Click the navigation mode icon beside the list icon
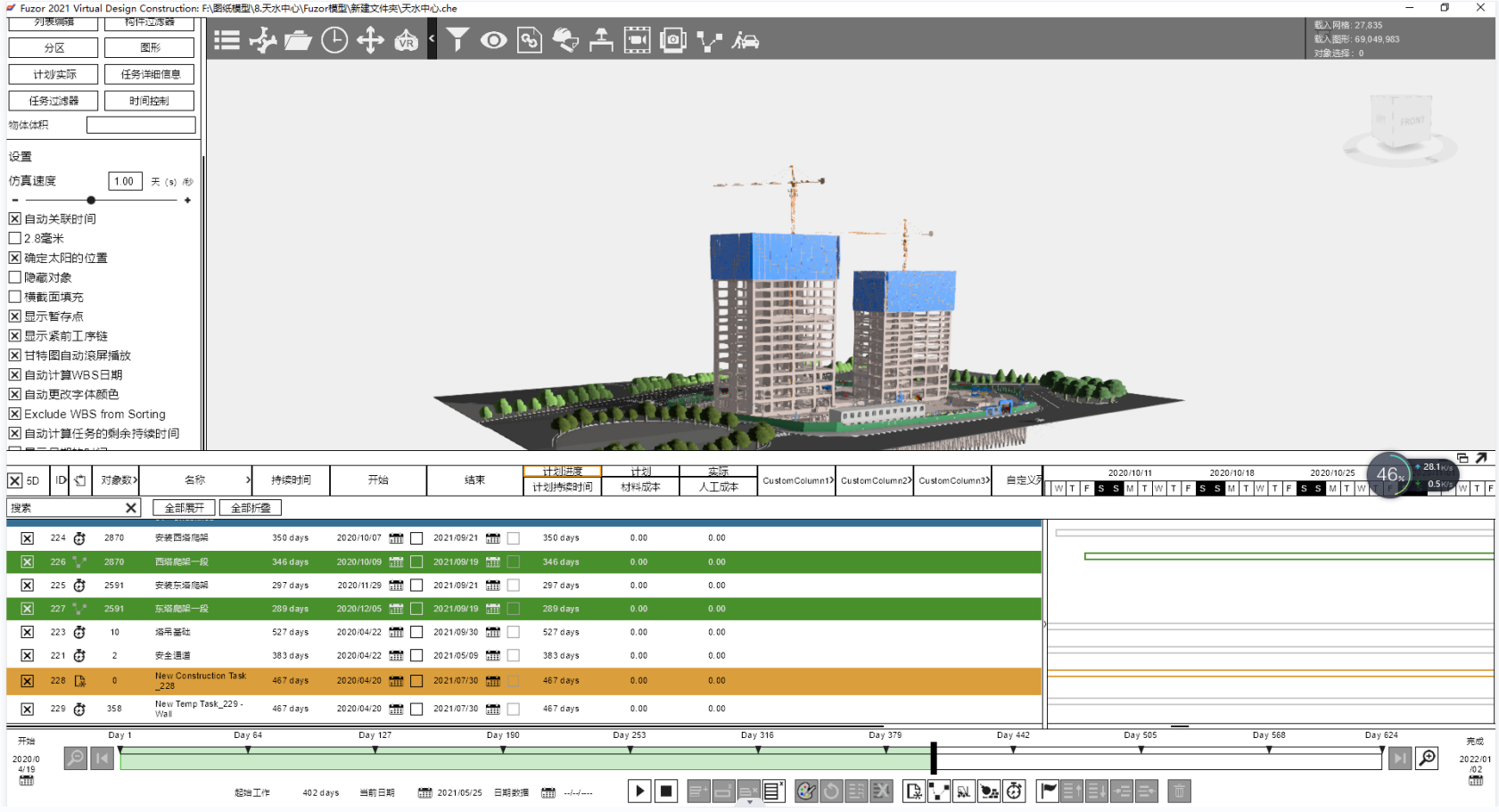The image size is (1499, 812). click(263, 40)
